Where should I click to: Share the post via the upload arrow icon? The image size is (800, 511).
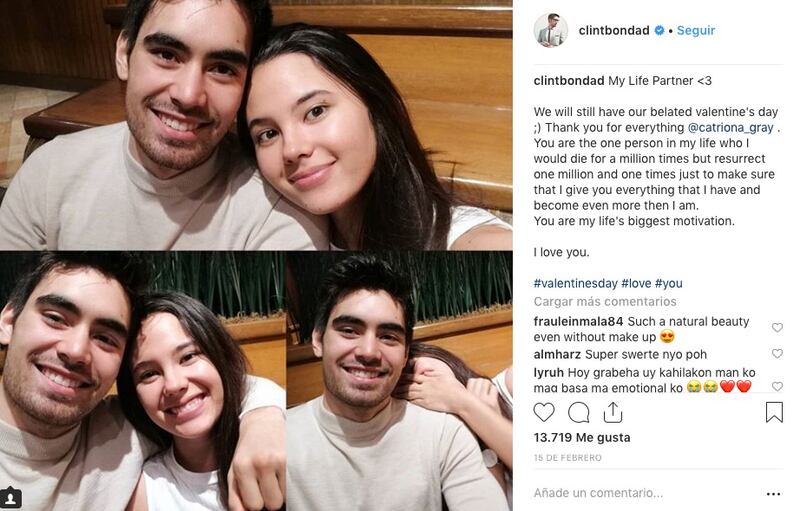pos(613,412)
